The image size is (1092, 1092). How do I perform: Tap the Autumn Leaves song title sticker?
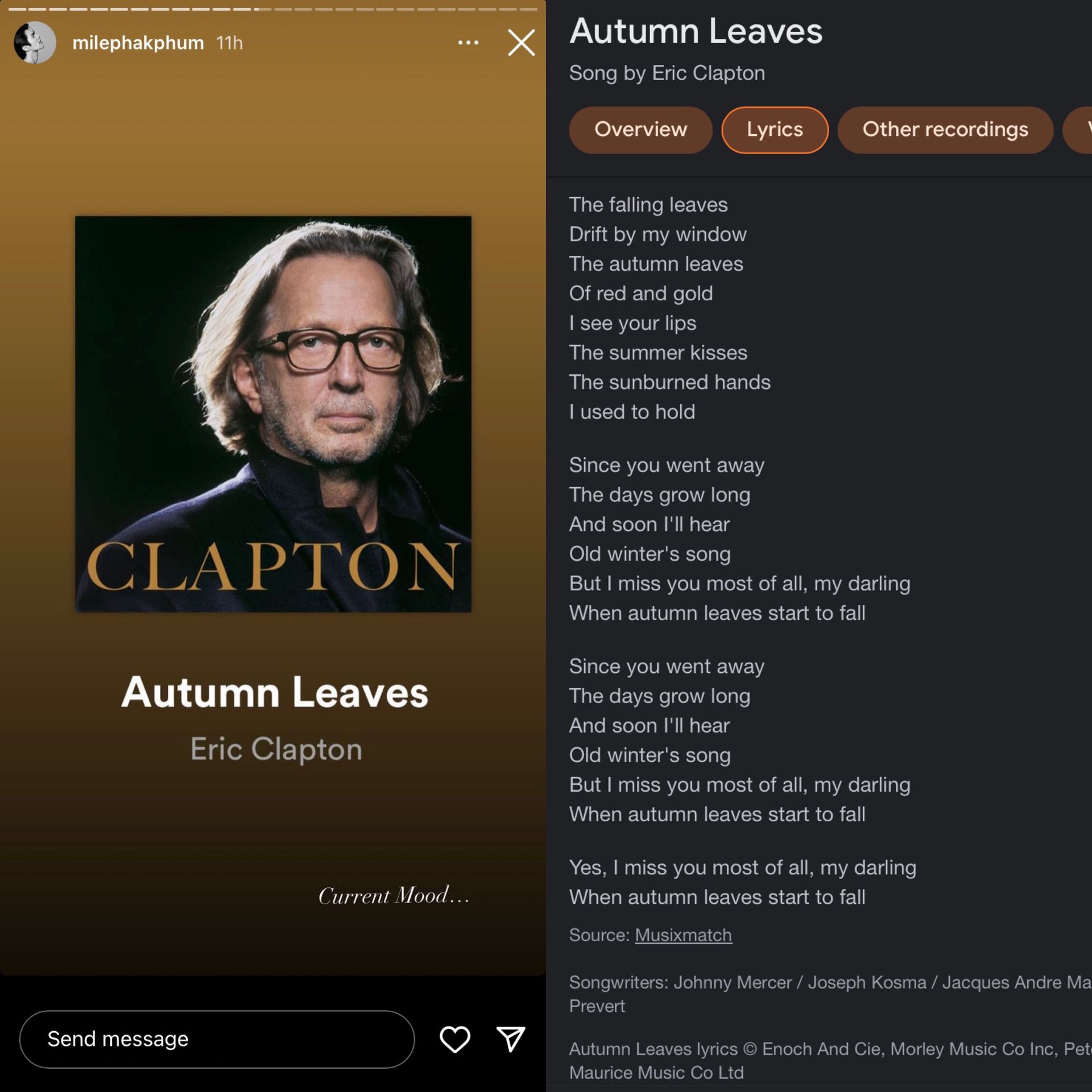click(x=275, y=692)
